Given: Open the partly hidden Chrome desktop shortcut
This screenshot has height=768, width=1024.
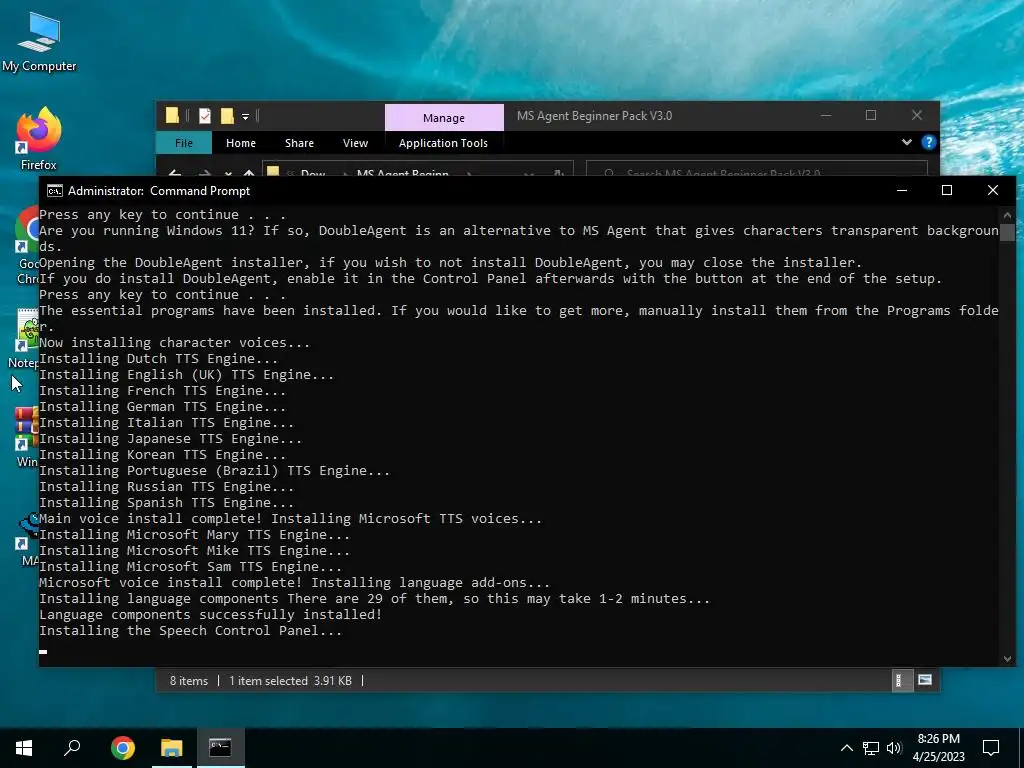Looking at the screenshot, I should click(26, 245).
